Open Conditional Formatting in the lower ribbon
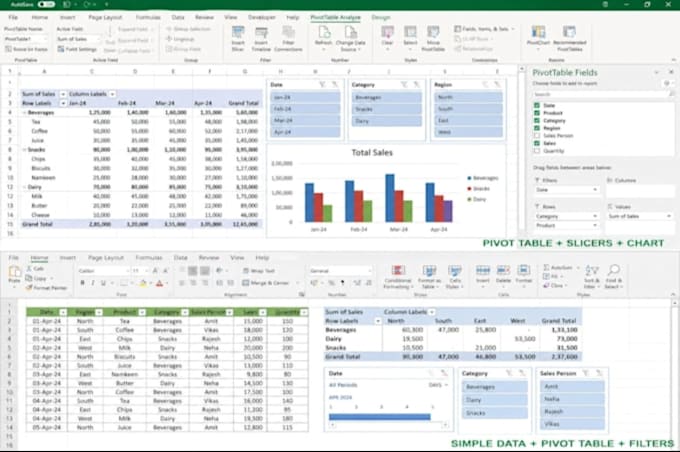Viewport: 680px width, 452px height. [398, 277]
